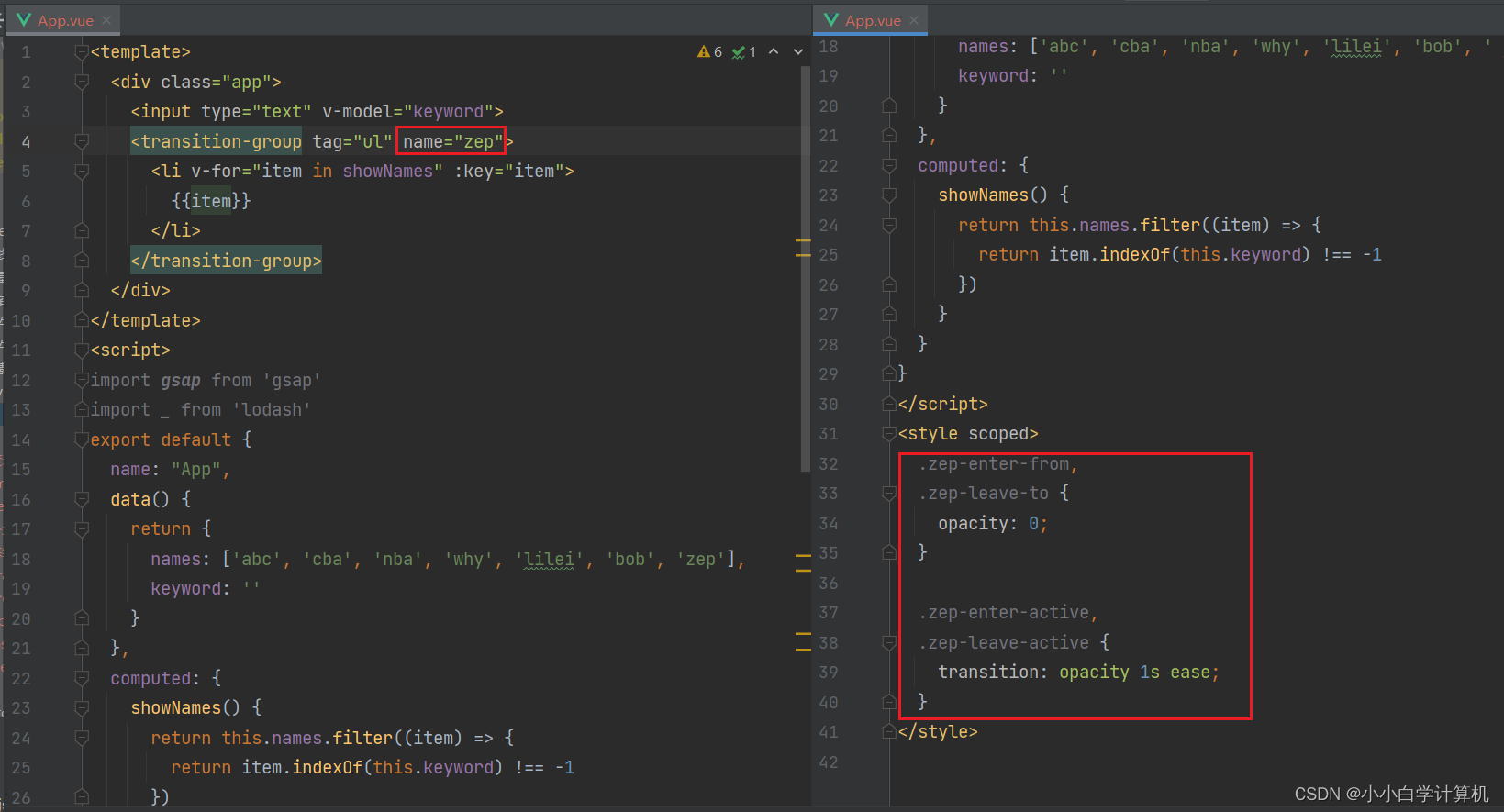Click the tag="ul" attribute
Image resolution: width=1504 pixels, height=812 pixels.
(x=352, y=141)
